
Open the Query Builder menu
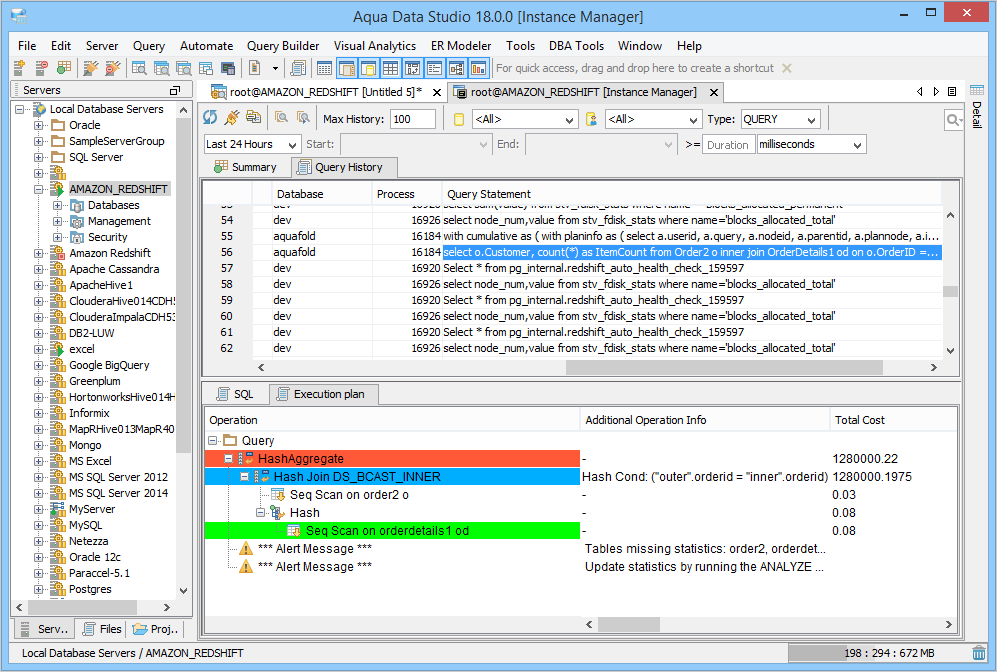283,46
